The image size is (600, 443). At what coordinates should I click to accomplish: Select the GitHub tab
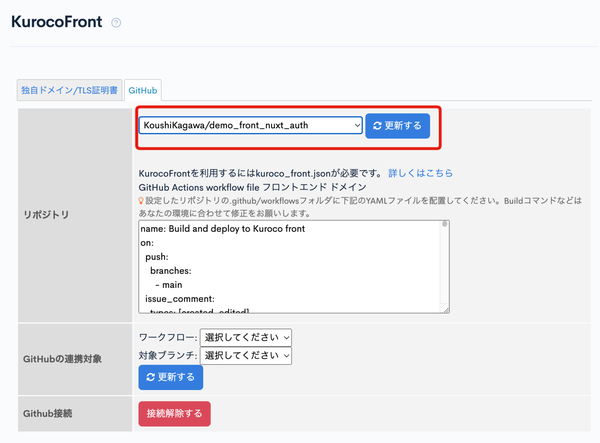point(143,90)
